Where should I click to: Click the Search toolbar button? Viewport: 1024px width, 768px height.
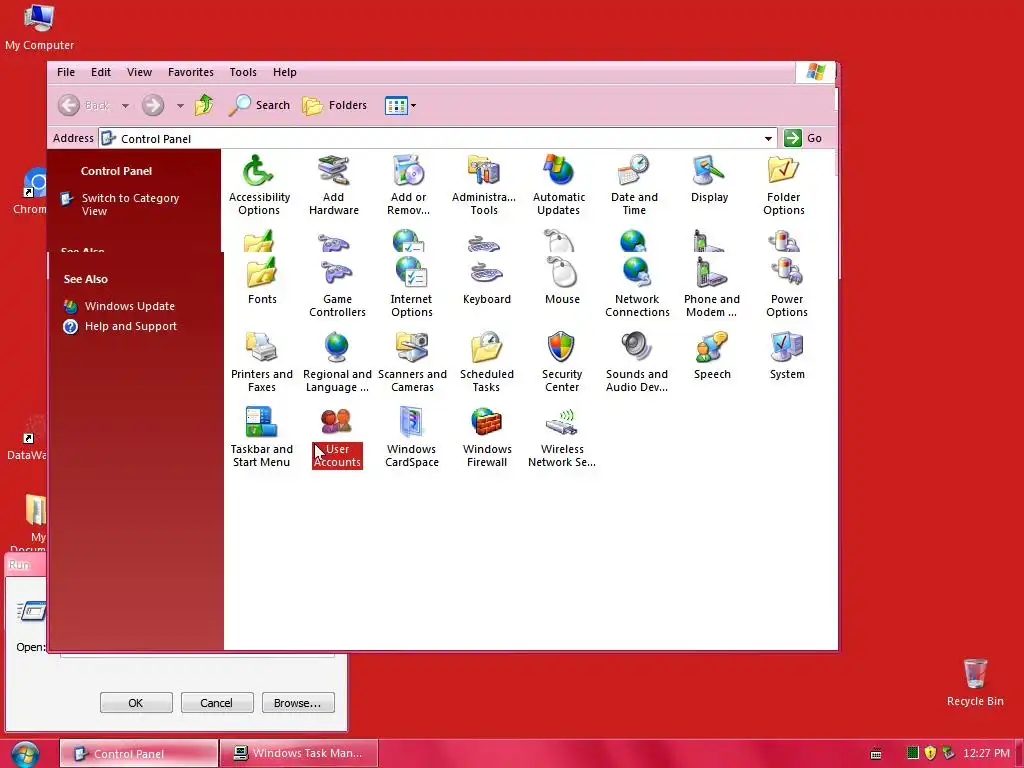259,105
